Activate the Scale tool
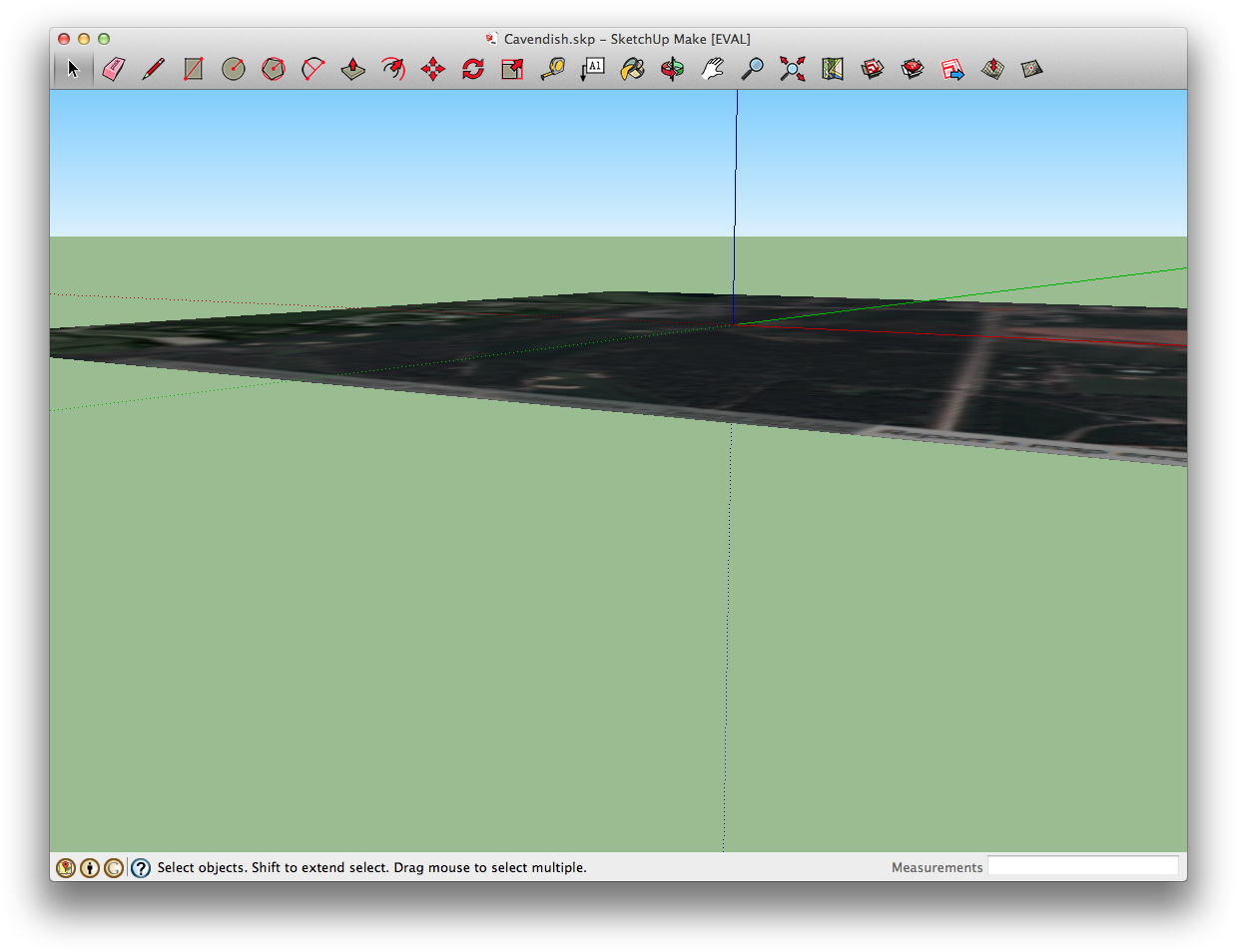Image resolution: width=1236 pixels, height=952 pixels. [x=513, y=69]
